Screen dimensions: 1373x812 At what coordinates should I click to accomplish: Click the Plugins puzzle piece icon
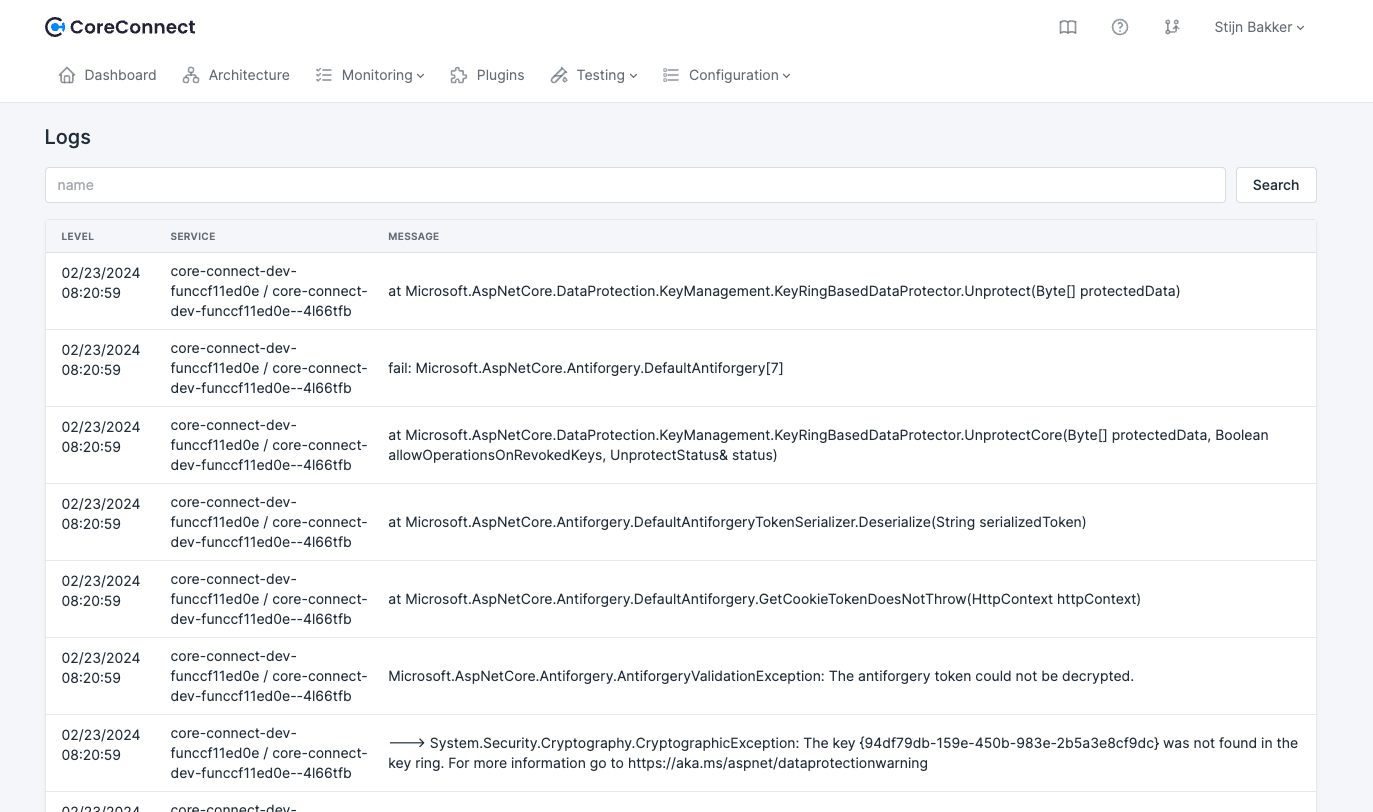pos(459,75)
